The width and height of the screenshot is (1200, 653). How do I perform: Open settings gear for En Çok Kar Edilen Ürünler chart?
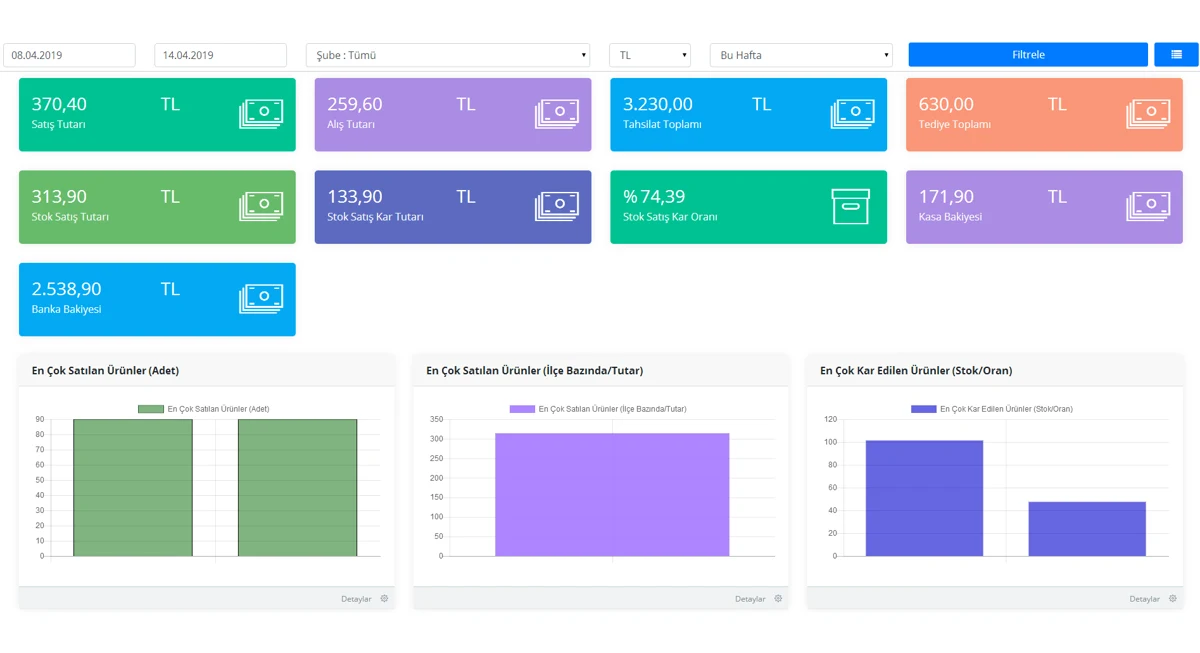pos(1173,599)
